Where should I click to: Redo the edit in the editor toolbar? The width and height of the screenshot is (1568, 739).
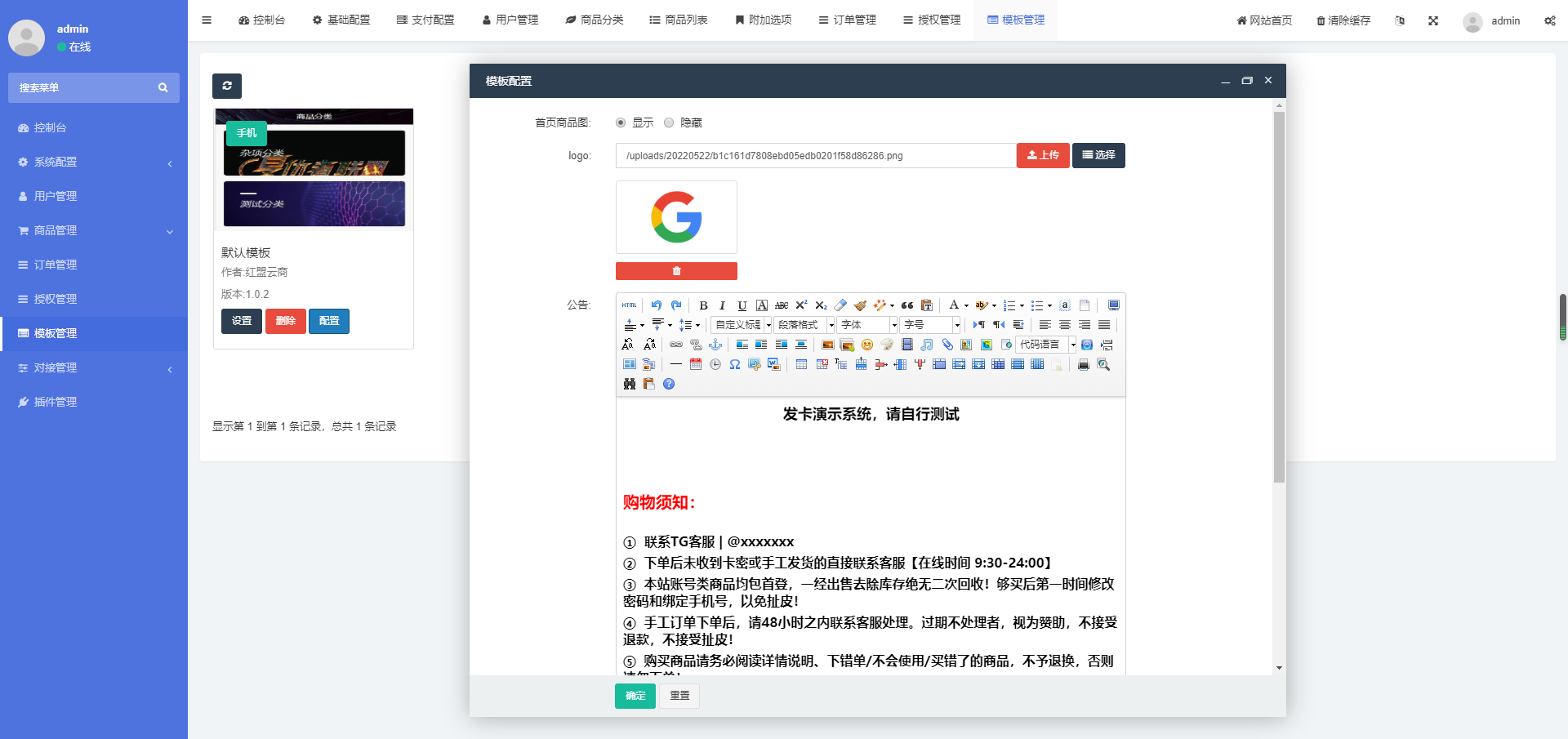pos(676,305)
